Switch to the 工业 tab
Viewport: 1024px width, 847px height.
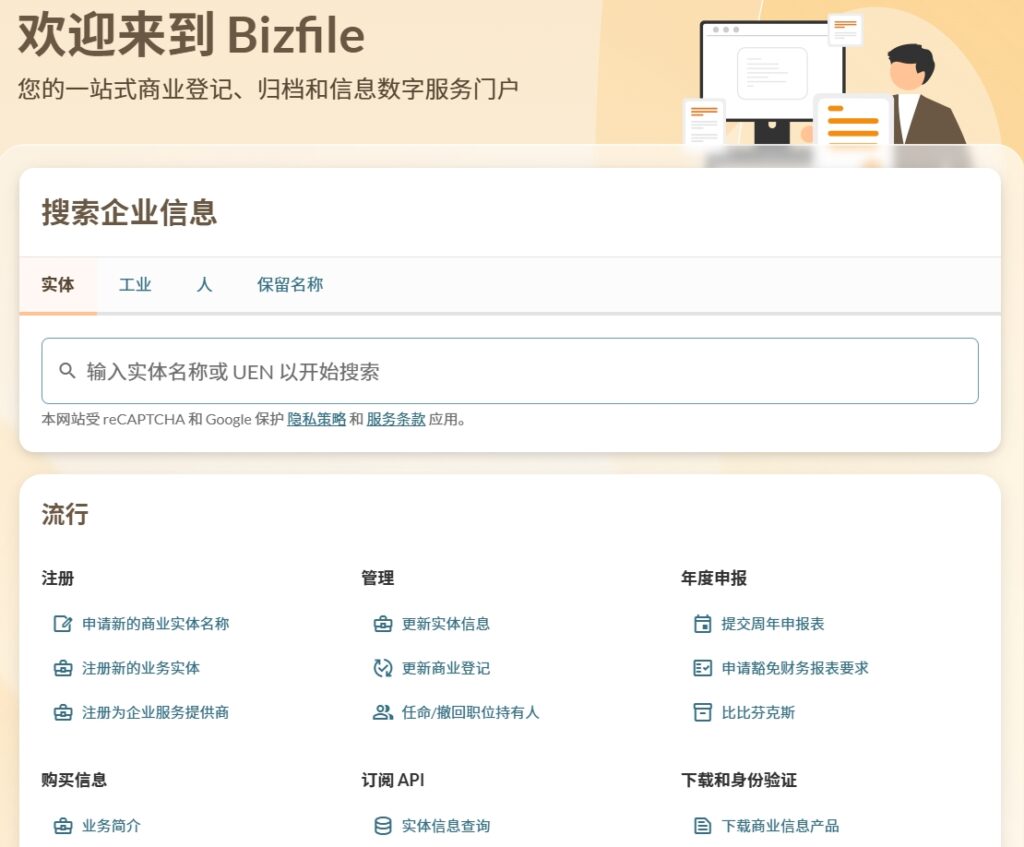click(x=135, y=285)
